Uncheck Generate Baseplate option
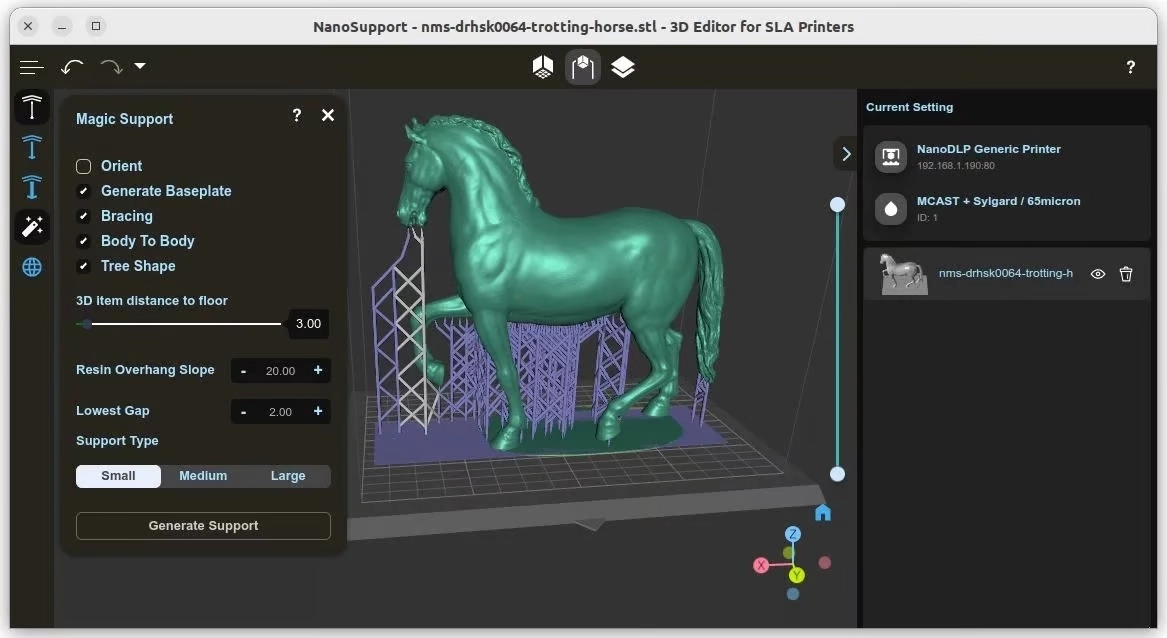 click(83, 191)
